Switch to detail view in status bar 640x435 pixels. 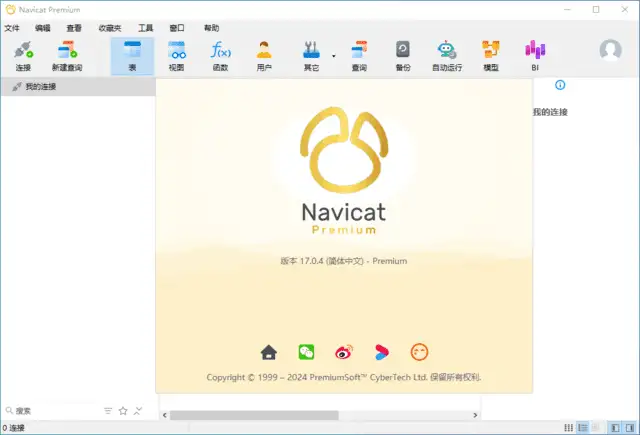(x=596, y=428)
